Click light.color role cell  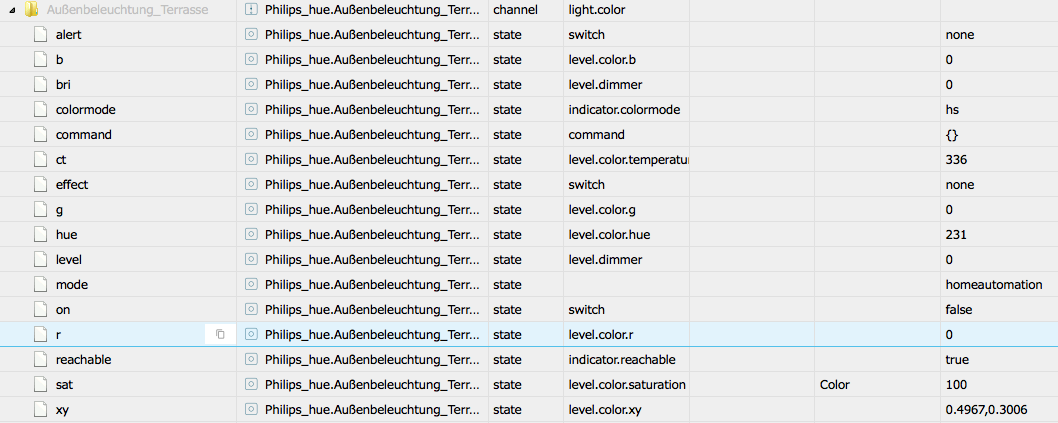click(596, 9)
